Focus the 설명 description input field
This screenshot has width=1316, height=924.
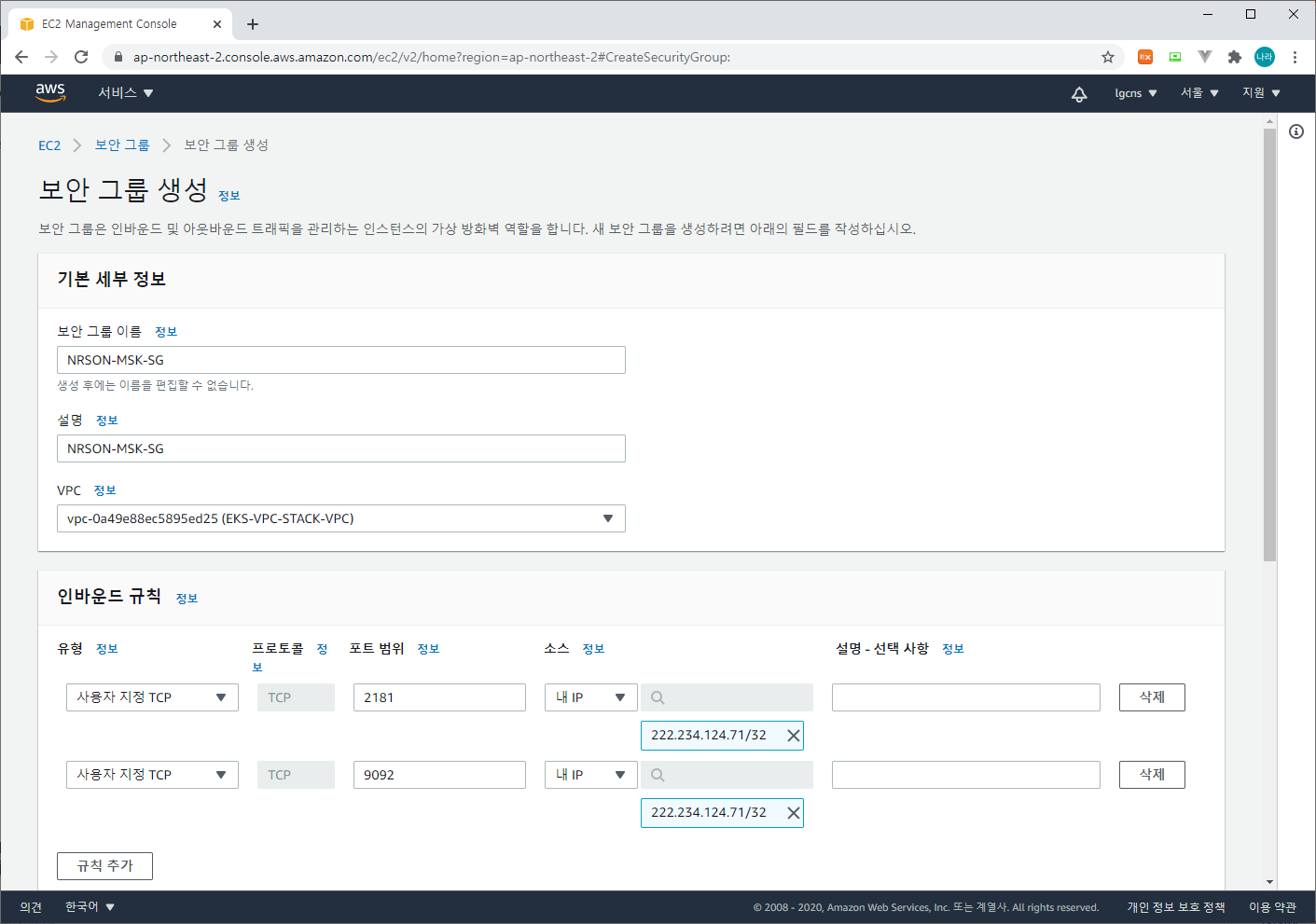341,448
